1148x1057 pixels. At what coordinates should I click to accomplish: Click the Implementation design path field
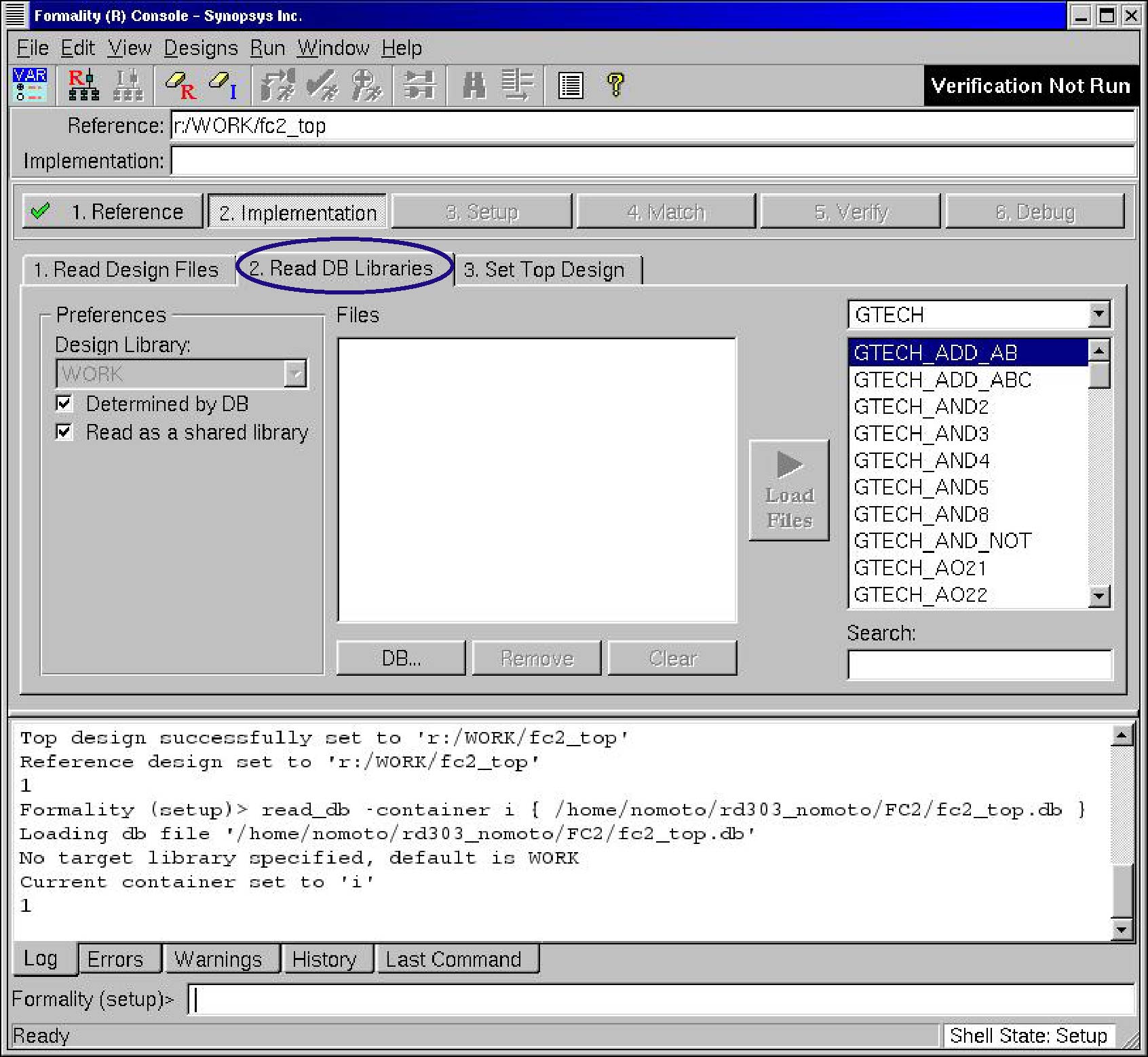tap(653, 161)
